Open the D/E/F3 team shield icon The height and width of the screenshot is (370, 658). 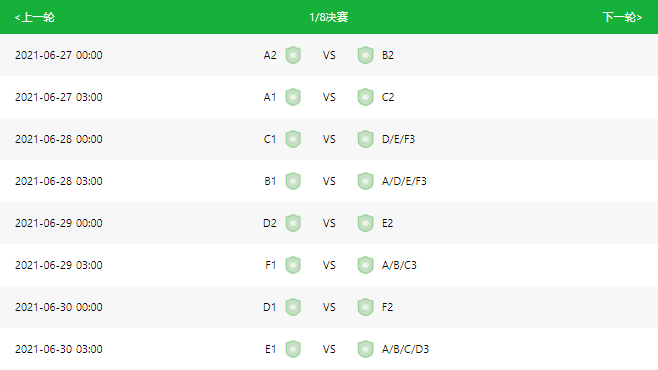tap(366, 139)
